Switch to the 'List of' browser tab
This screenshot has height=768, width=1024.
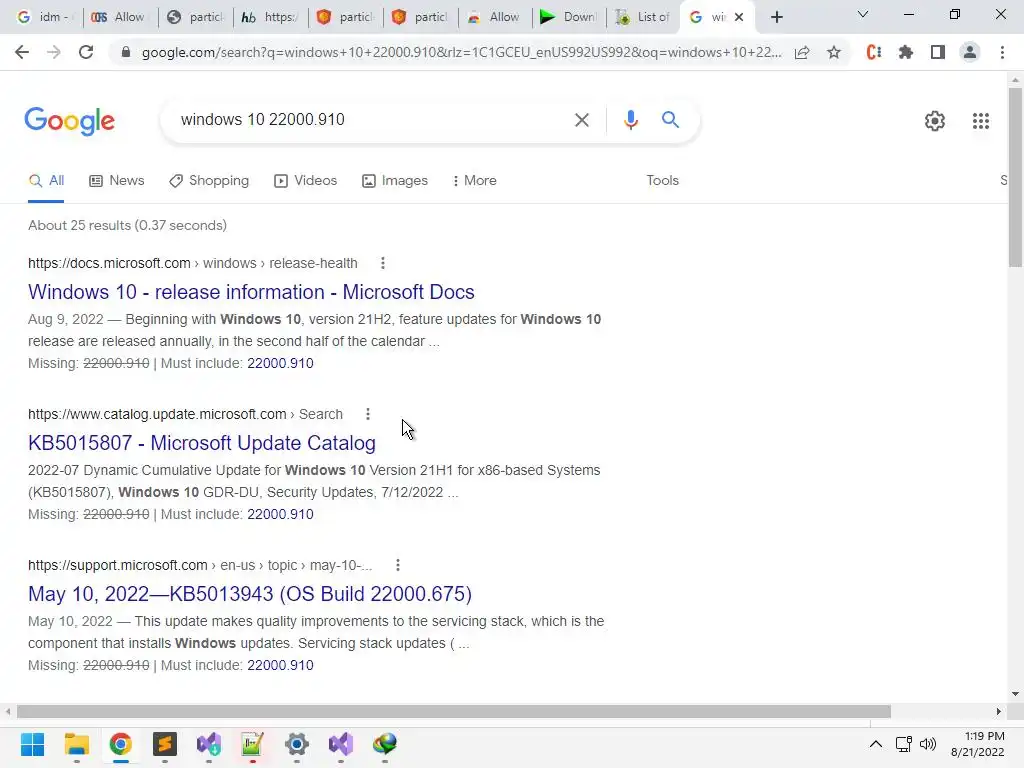(643, 17)
